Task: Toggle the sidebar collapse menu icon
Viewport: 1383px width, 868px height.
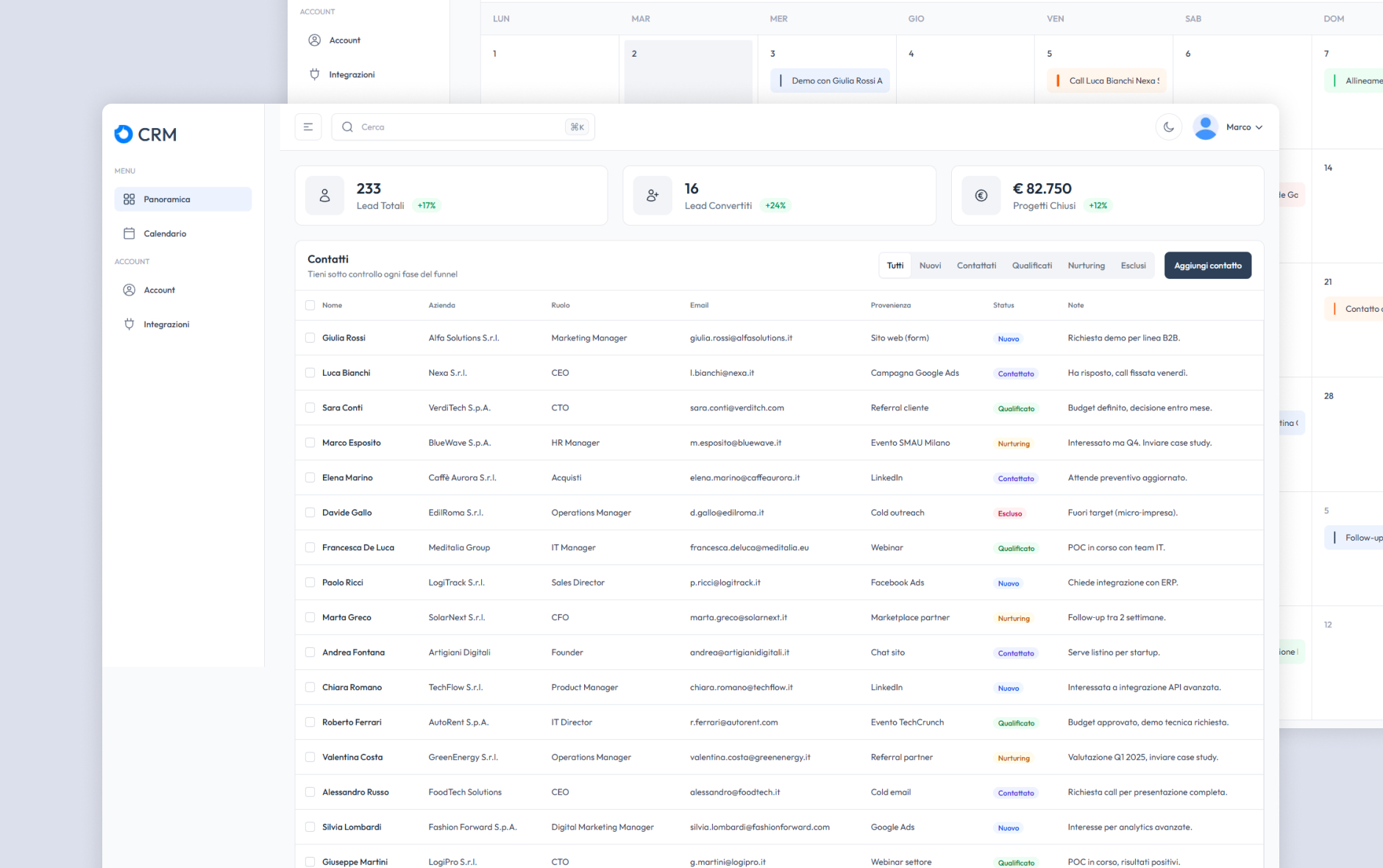Action: click(x=308, y=127)
